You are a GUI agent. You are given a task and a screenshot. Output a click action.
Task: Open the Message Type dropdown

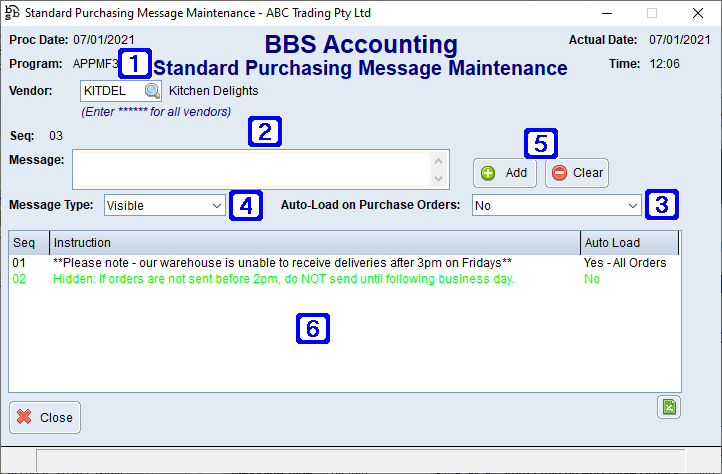pyautogui.click(x=165, y=205)
